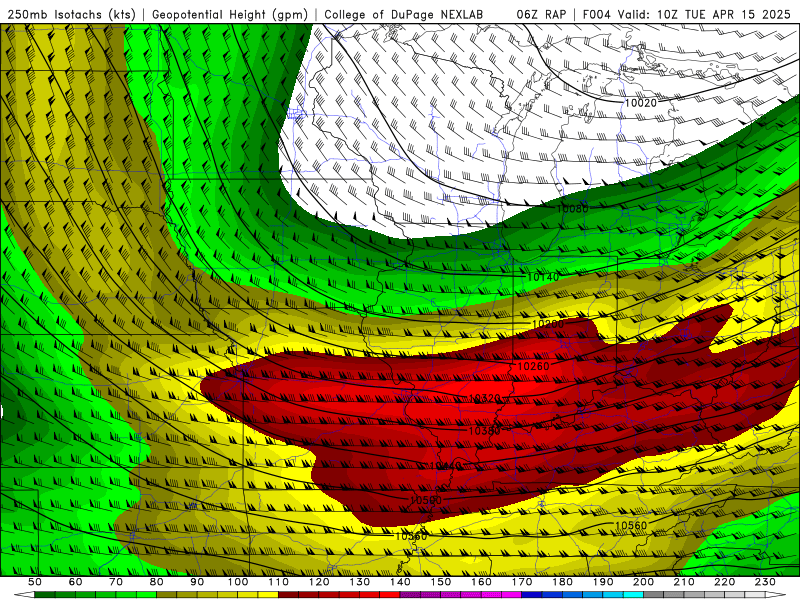Click the 180 value on the color scale

pyautogui.click(x=563, y=582)
